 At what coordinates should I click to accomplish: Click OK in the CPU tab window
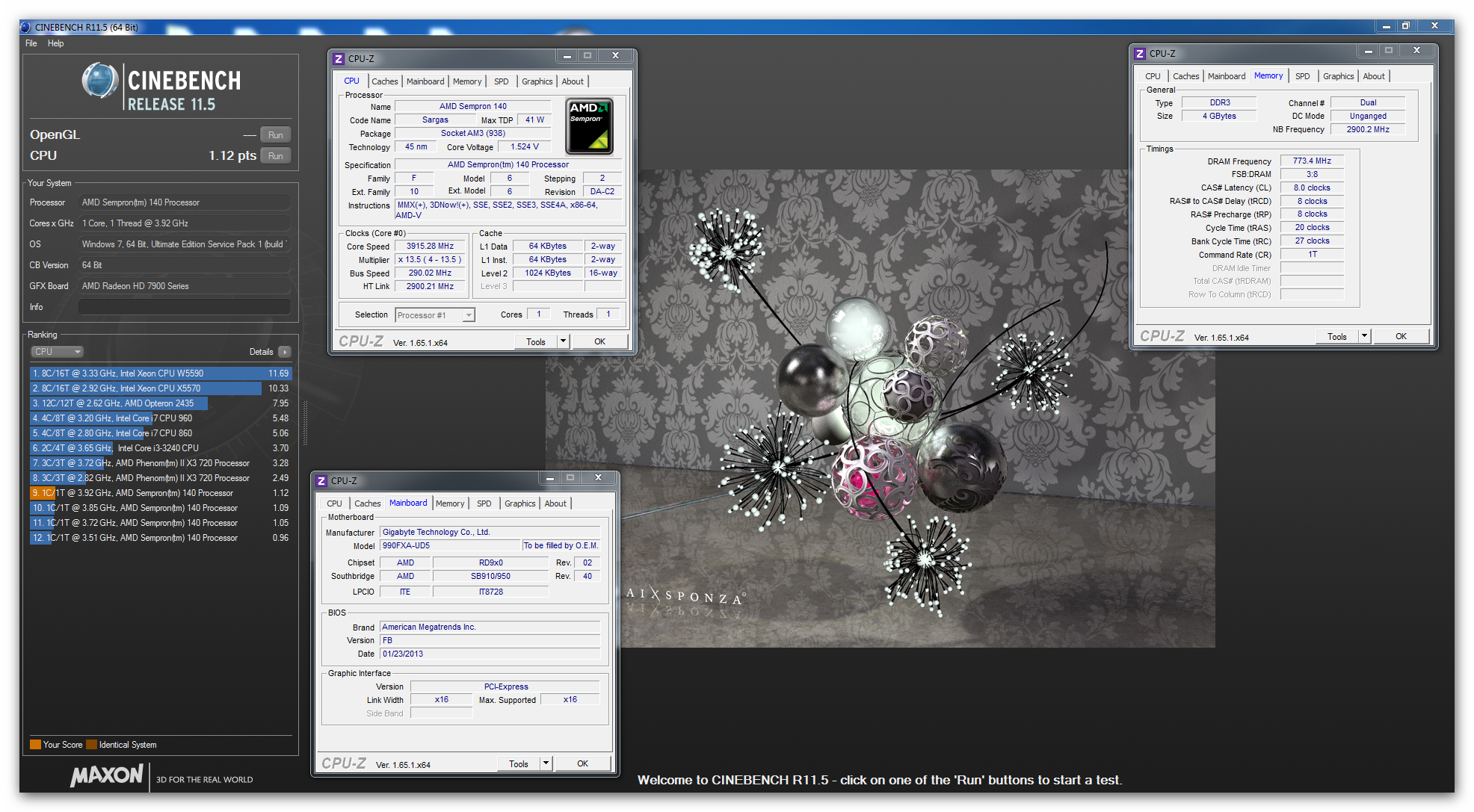click(599, 342)
